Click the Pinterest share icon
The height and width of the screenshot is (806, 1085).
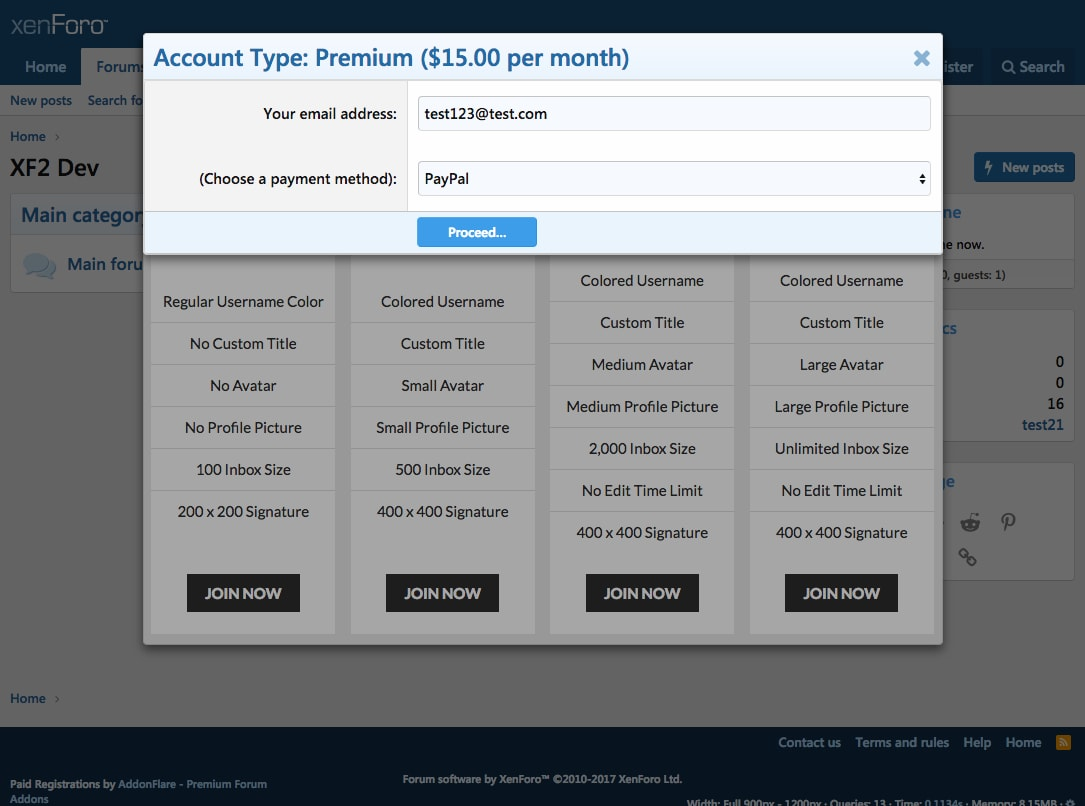(x=1008, y=522)
